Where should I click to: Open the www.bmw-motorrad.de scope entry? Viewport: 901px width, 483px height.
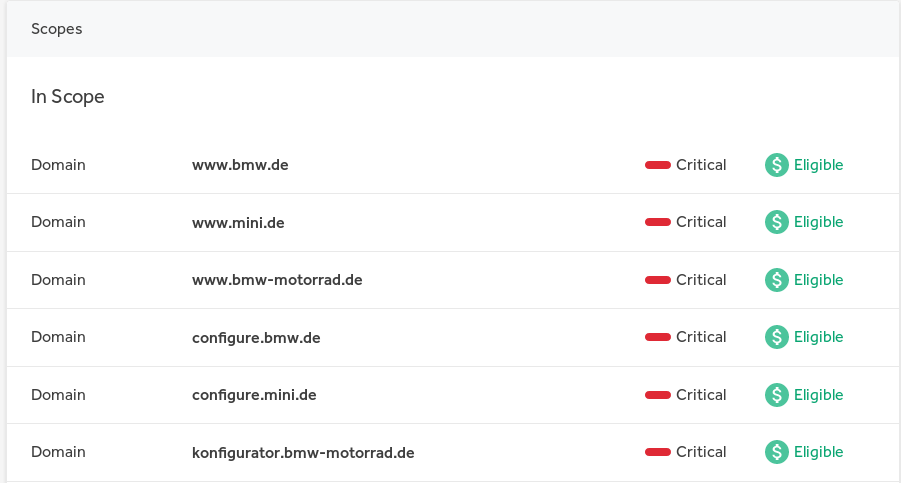[277, 280]
